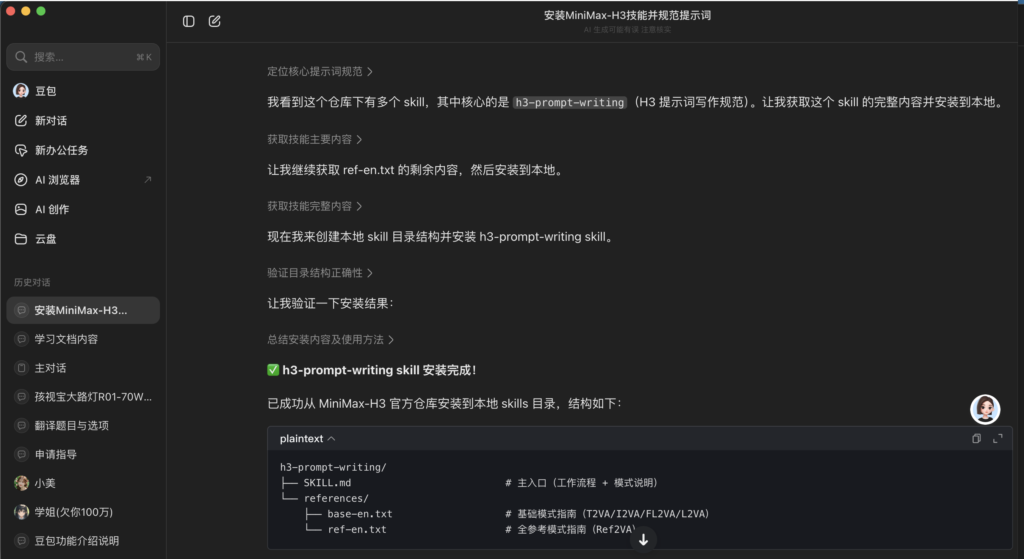Click the green checkmark before h3-prompt-writing skill

click(x=273, y=370)
